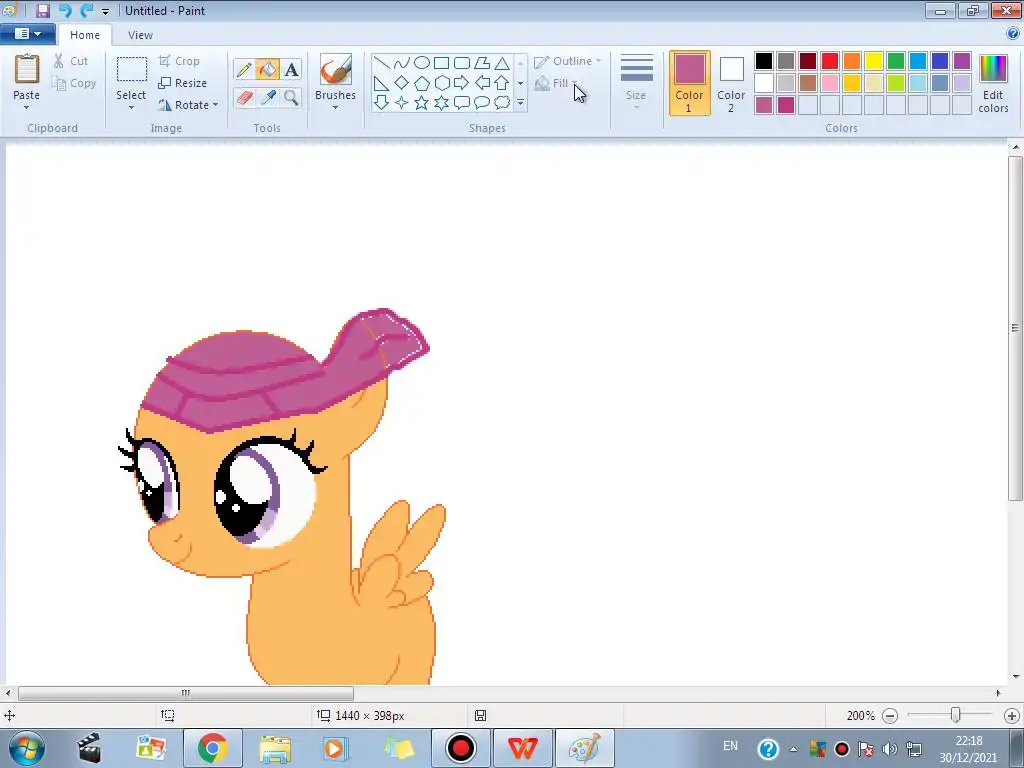Image resolution: width=1024 pixels, height=768 pixels.
Task: Open the Paste dropdown arrow
Action: tap(26, 106)
